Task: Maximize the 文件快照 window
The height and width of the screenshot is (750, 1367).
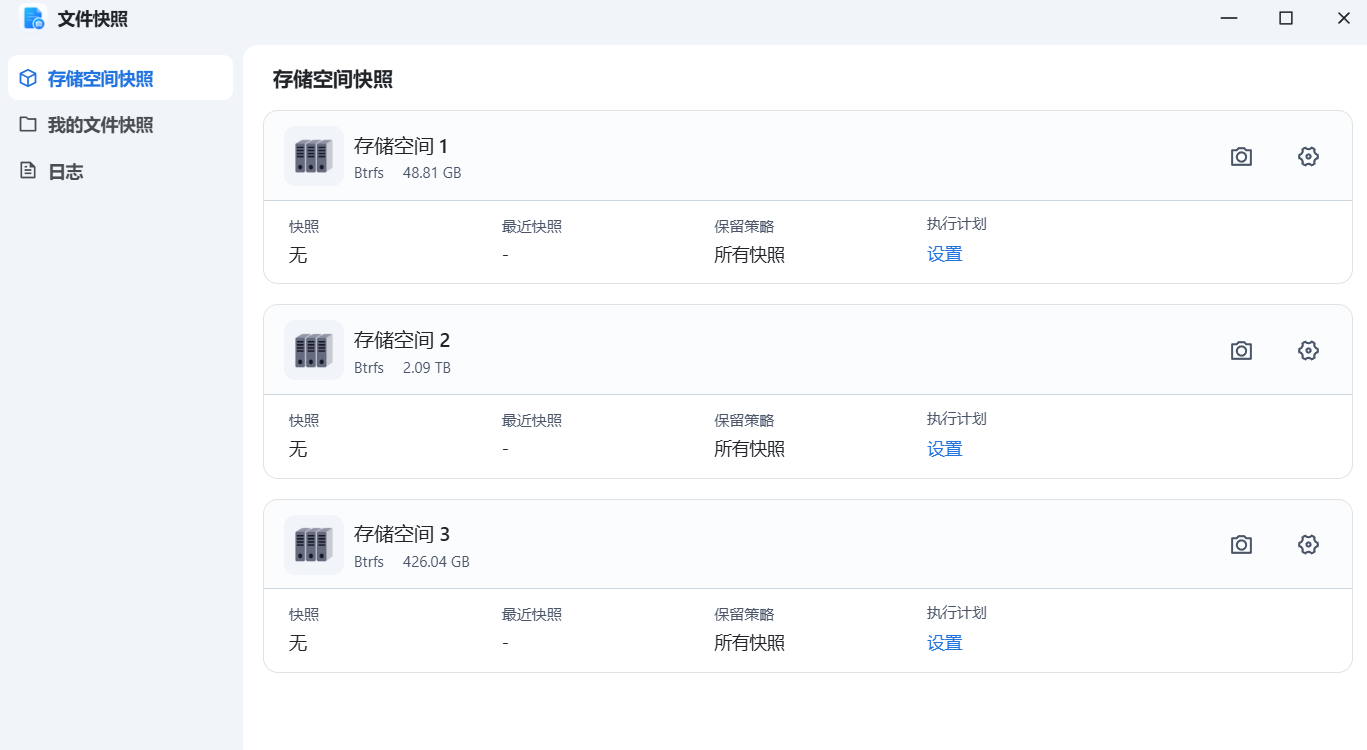Action: click(x=1286, y=18)
